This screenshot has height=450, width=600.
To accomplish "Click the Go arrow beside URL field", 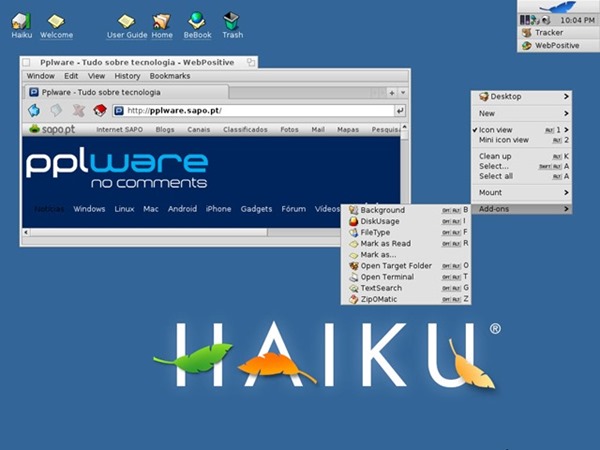I will pyautogui.click(x=400, y=111).
